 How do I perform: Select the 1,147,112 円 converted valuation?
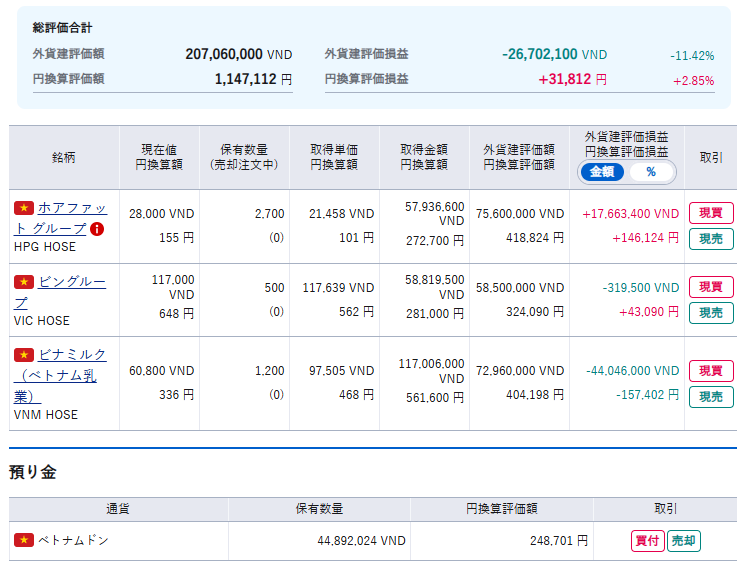253,79
